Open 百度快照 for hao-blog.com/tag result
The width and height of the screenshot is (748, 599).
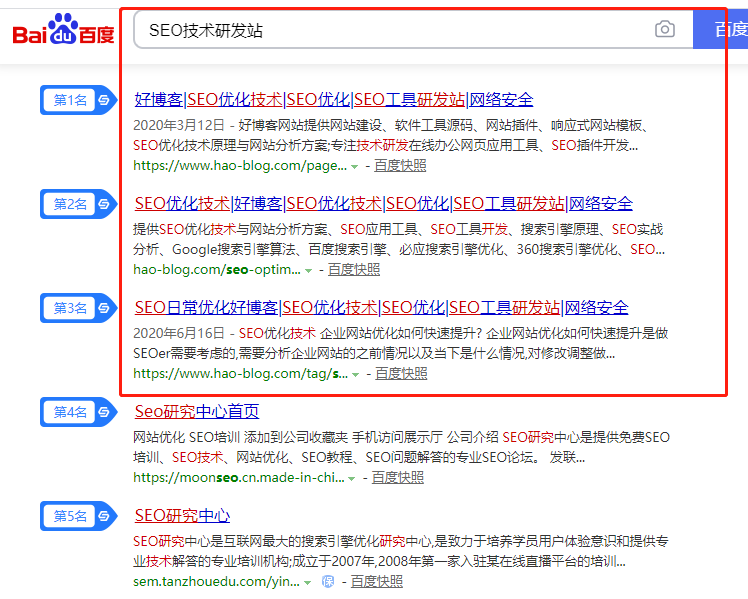coord(401,374)
